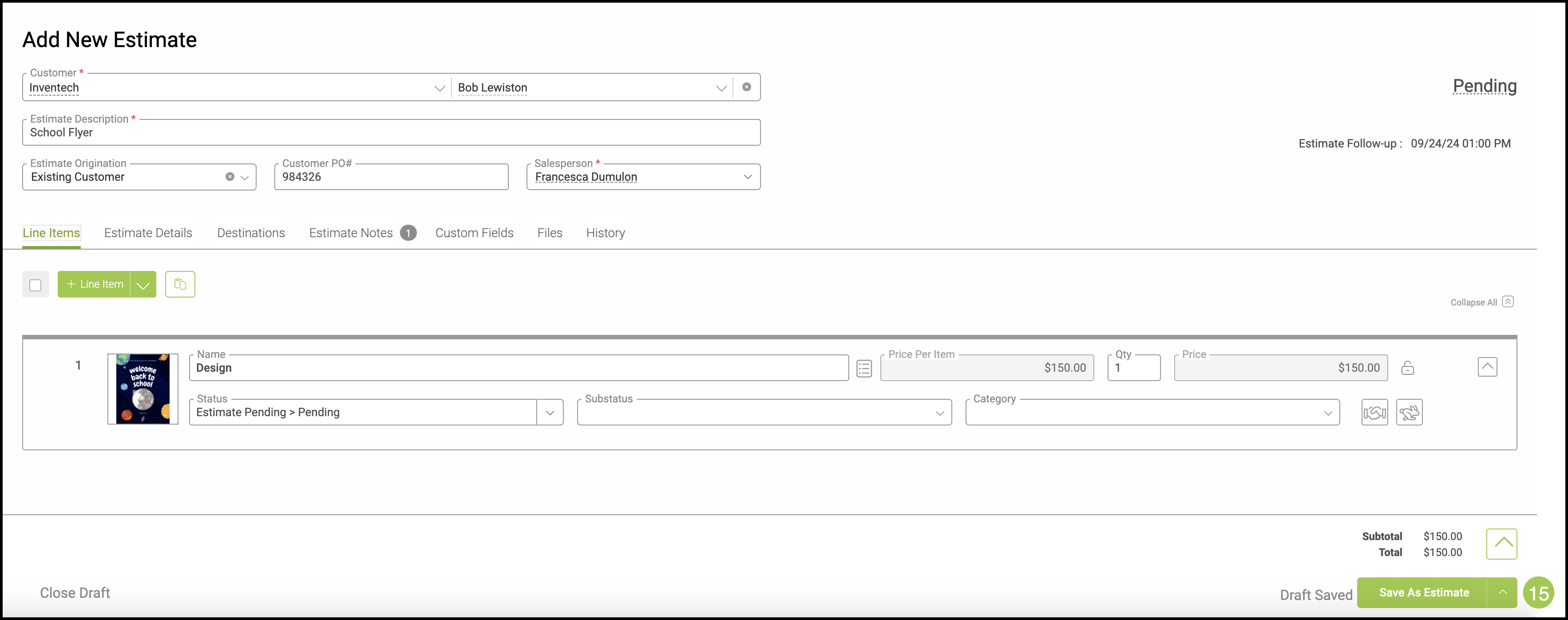This screenshot has width=1568, height=620.
Task: Click the paste line items clipboard icon
Action: (x=180, y=284)
